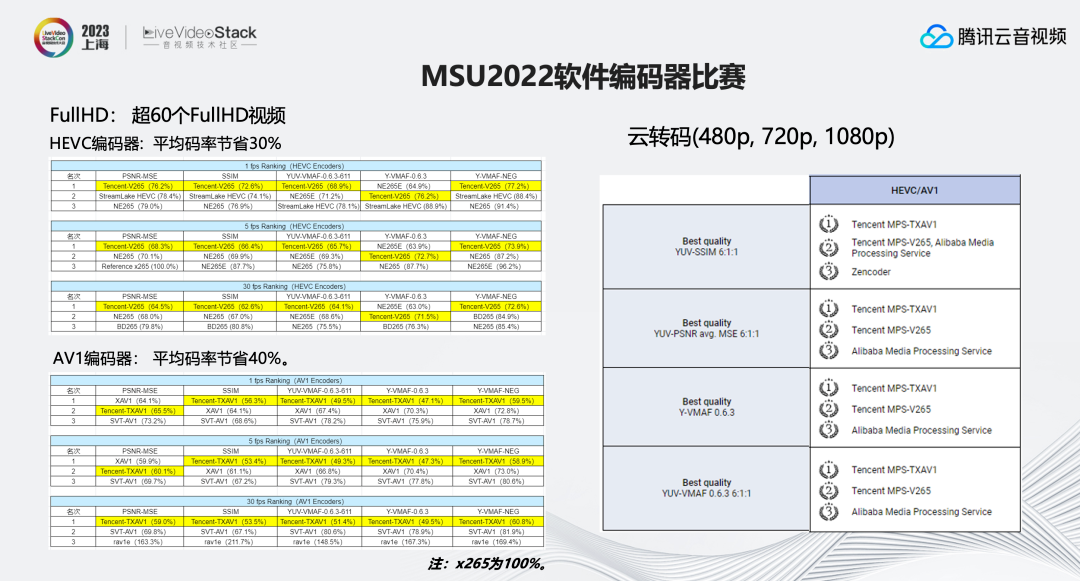Click the rav1e (163.3%) cell
Viewport: 1080px width, 581px height.
pos(138,542)
